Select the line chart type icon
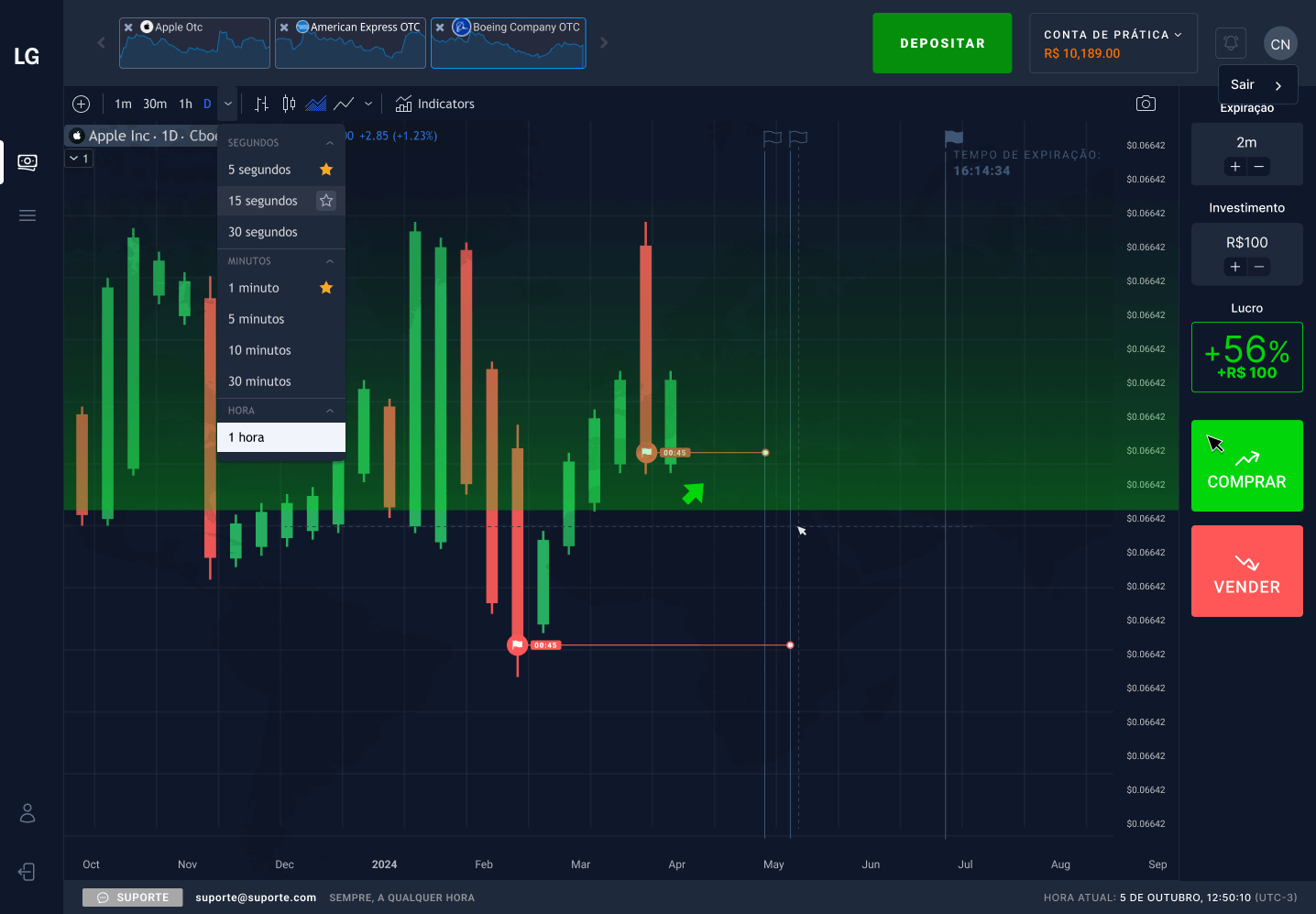 (x=344, y=104)
